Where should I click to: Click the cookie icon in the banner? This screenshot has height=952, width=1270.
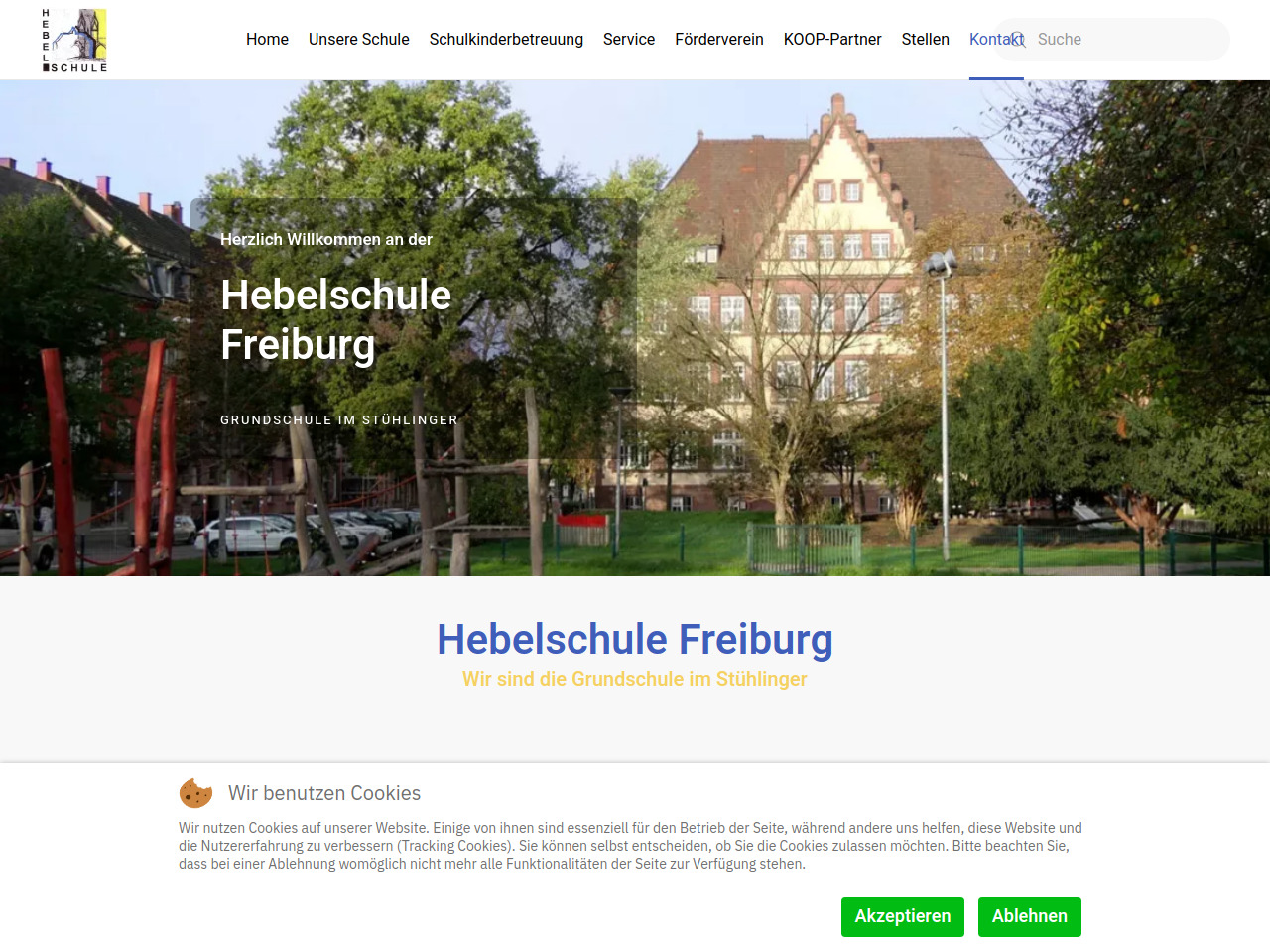coord(195,793)
